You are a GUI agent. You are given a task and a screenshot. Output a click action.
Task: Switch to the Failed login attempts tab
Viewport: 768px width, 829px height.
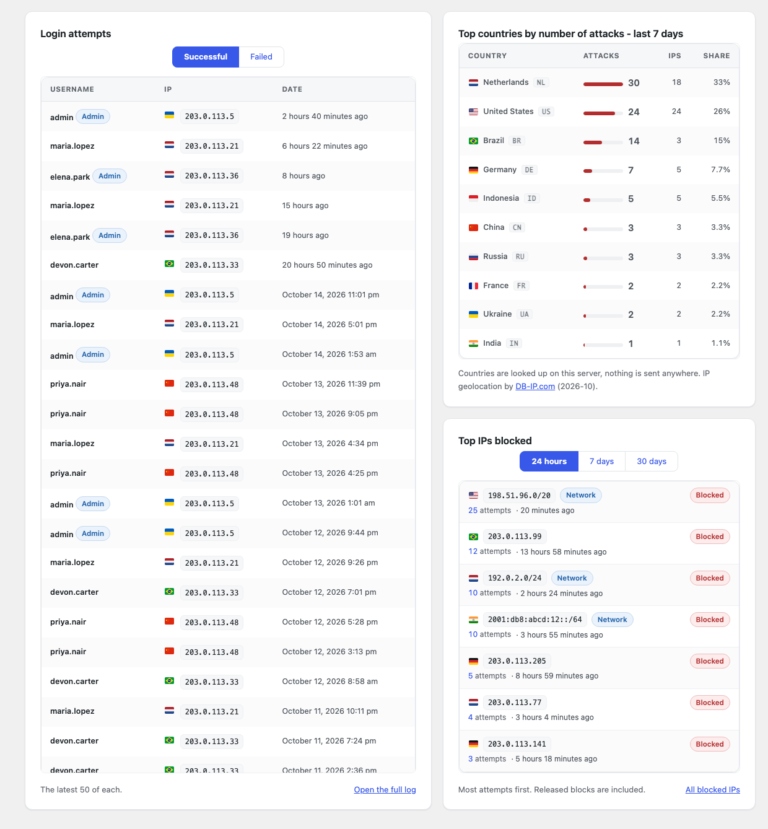point(261,57)
